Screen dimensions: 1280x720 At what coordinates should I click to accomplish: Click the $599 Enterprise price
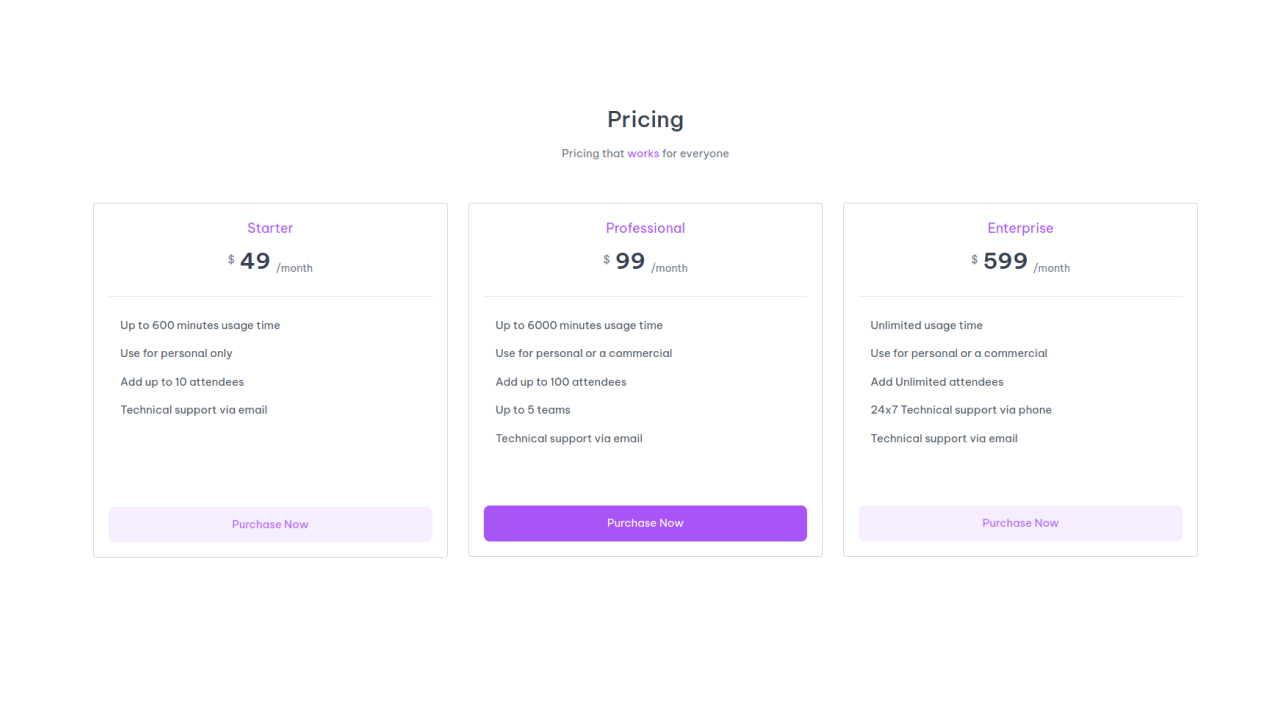1004,261
